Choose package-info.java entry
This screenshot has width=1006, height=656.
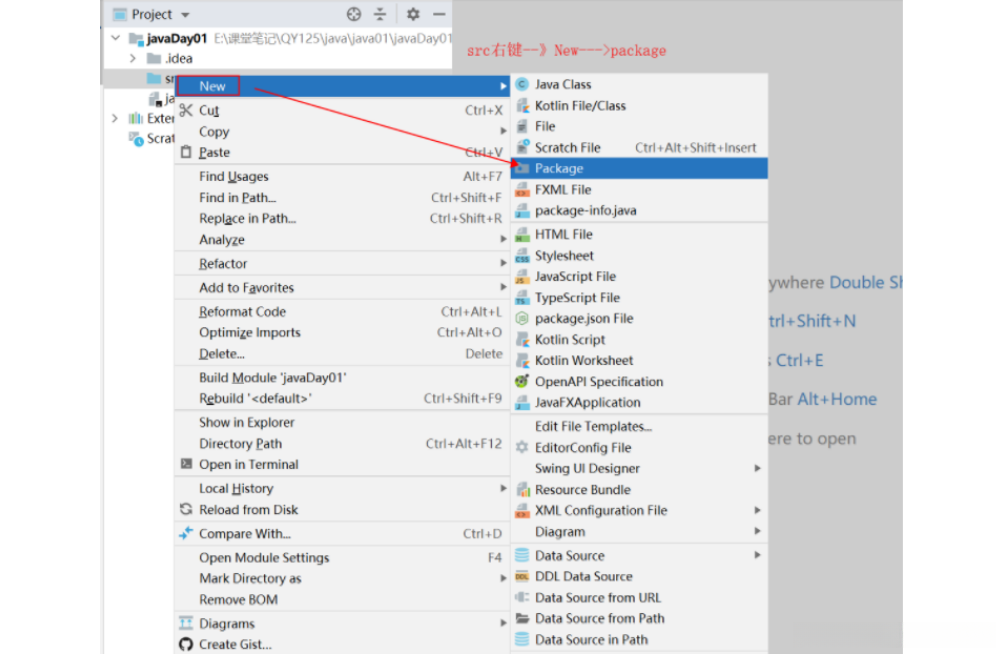pyautogui.click(x=639, y=211)
